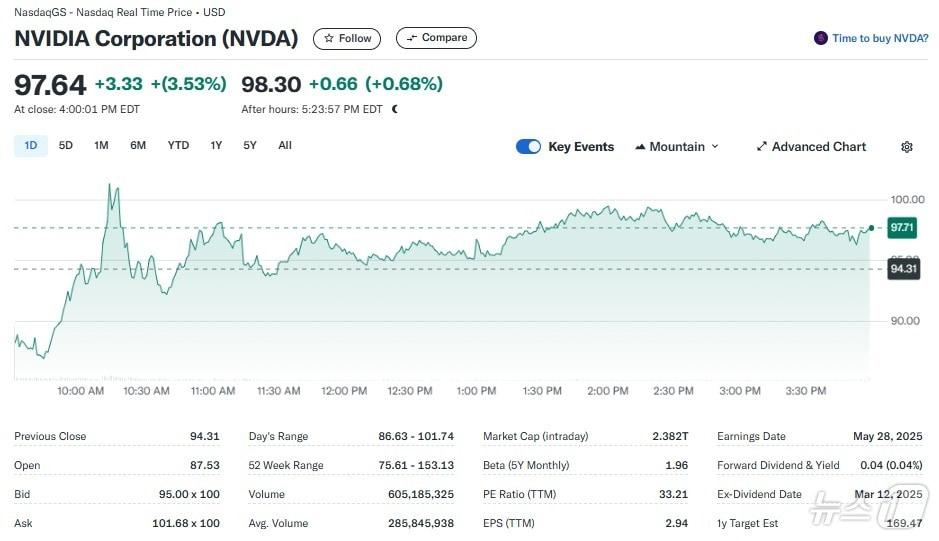Click the Follow button
The width and height of the screenshot is (939, 541).
[347, 38]
